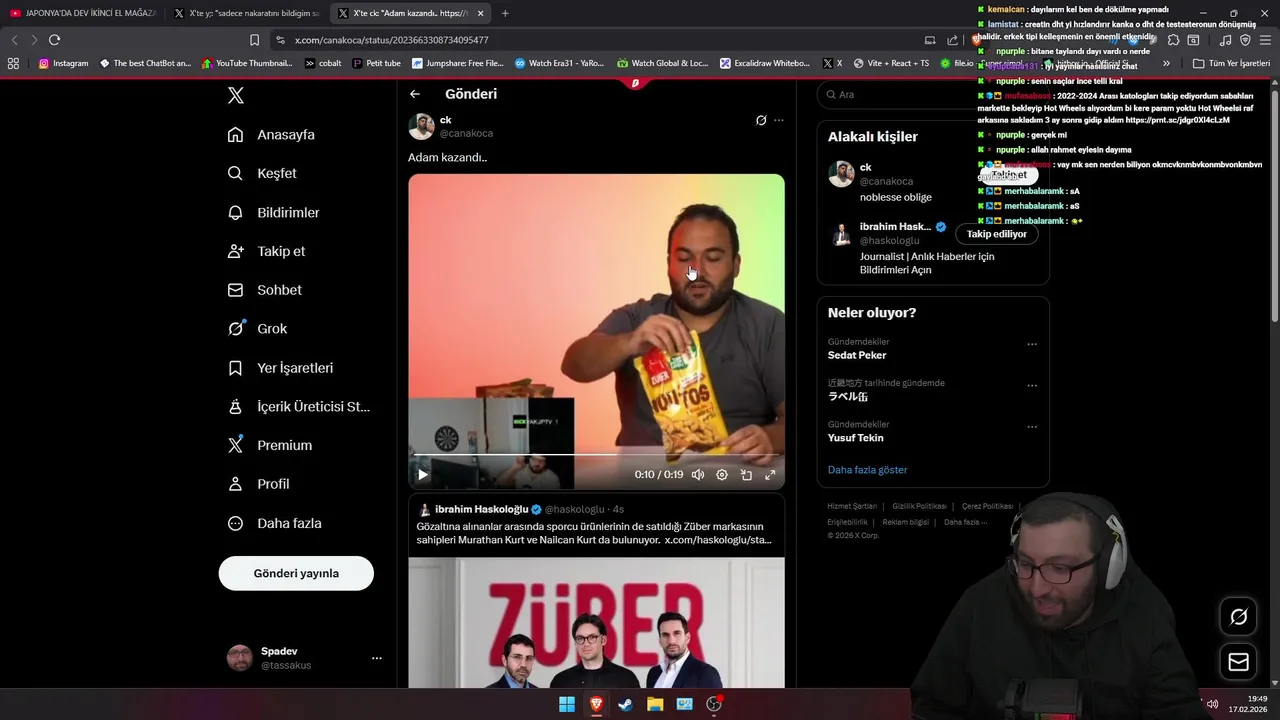
Task: Click Daha fazla göster link
Action: [x=868, y=470]
